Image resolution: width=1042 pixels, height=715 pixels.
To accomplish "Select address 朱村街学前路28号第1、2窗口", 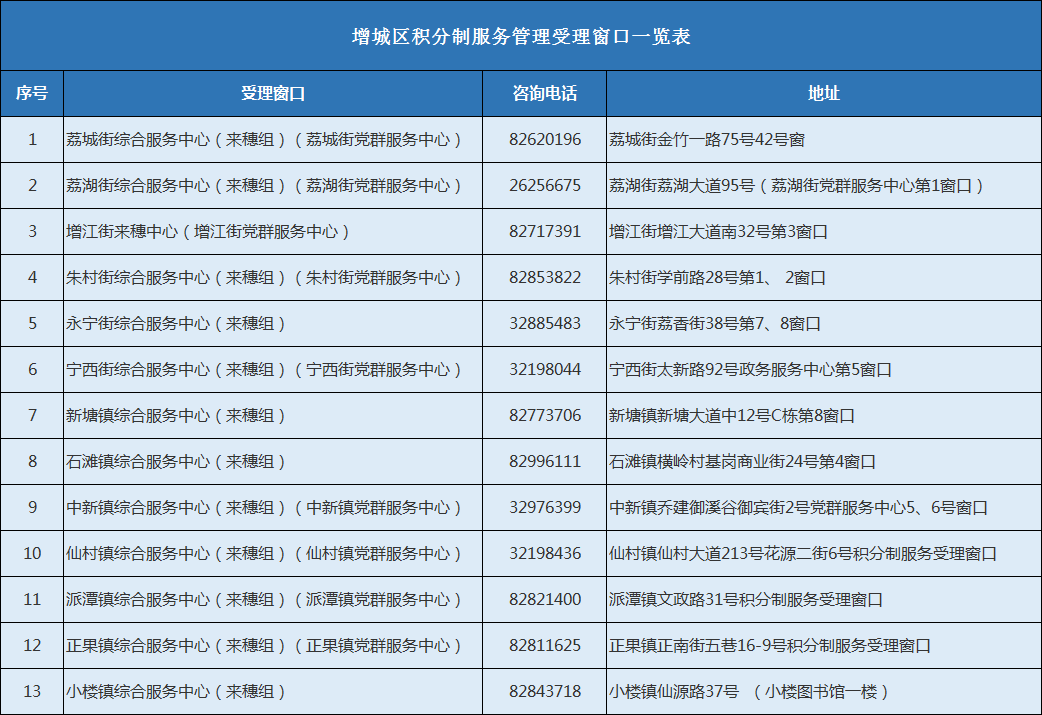I will coord(718,277).
